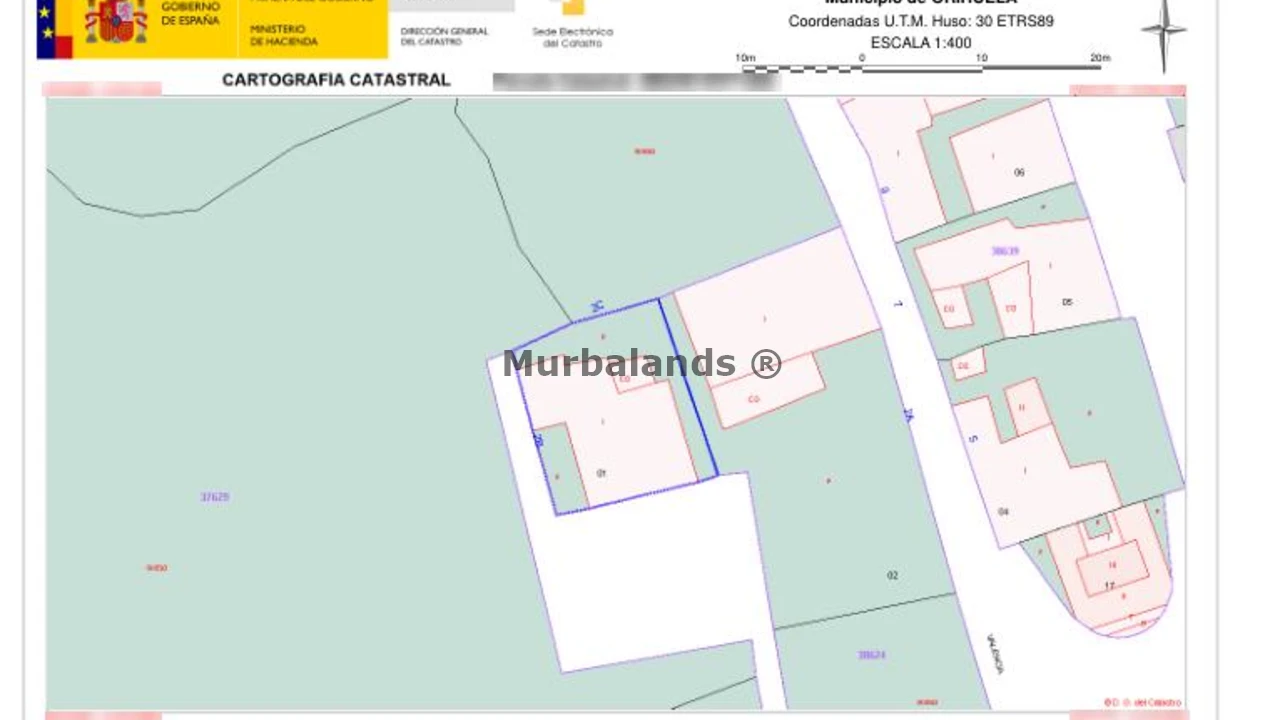Click the CARTOGRAFIA CATASTRAL heading
Viewport: 1280px width, 720px height.
[x=336, y=80]
